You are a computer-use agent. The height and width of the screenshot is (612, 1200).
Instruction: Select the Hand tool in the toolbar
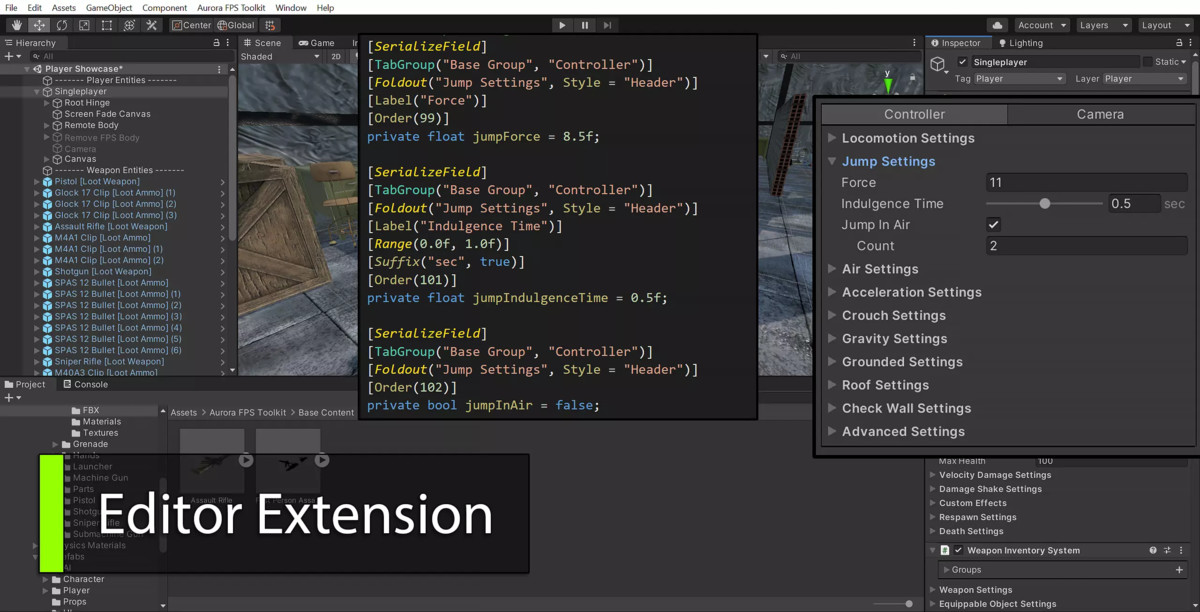(17, 25)
